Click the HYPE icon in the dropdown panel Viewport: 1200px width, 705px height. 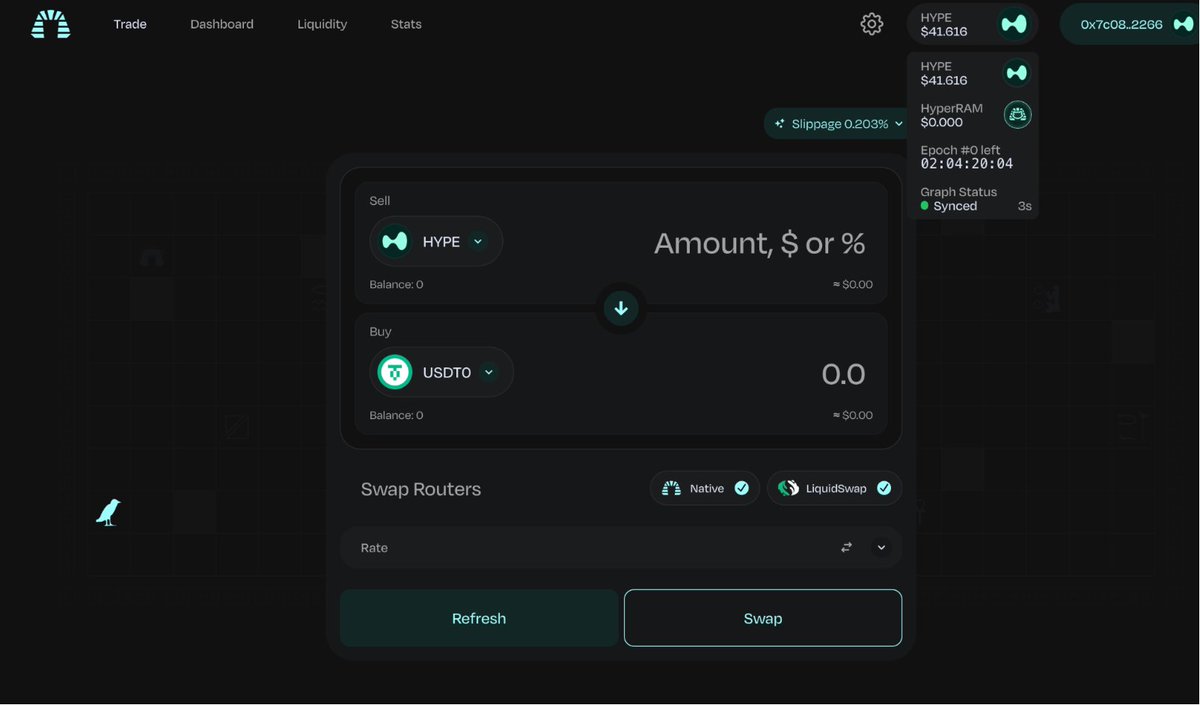click(1017, 73)
